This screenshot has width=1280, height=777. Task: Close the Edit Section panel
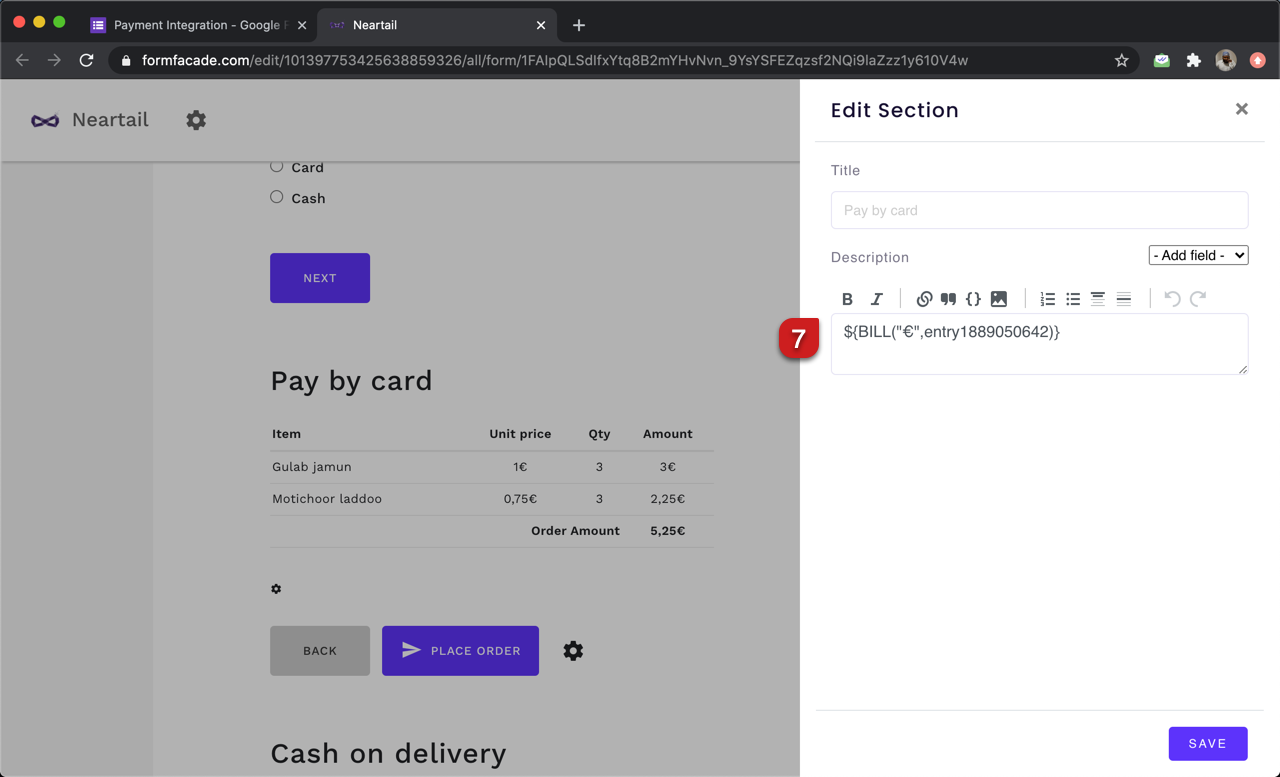(x=1241, y=109)
